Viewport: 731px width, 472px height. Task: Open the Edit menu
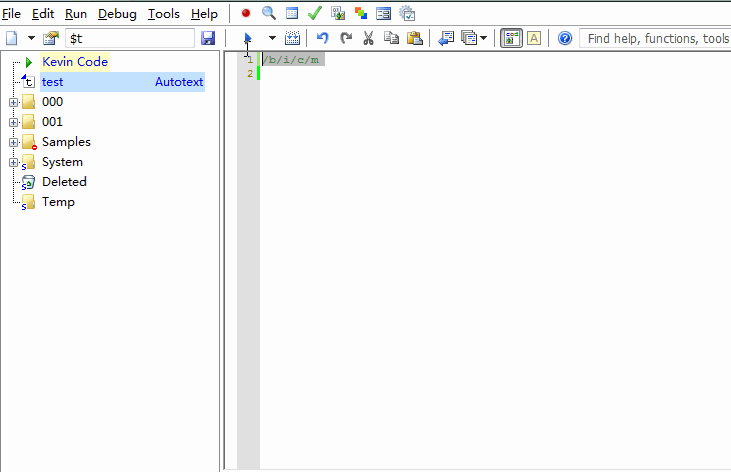(x=43, y=14)
